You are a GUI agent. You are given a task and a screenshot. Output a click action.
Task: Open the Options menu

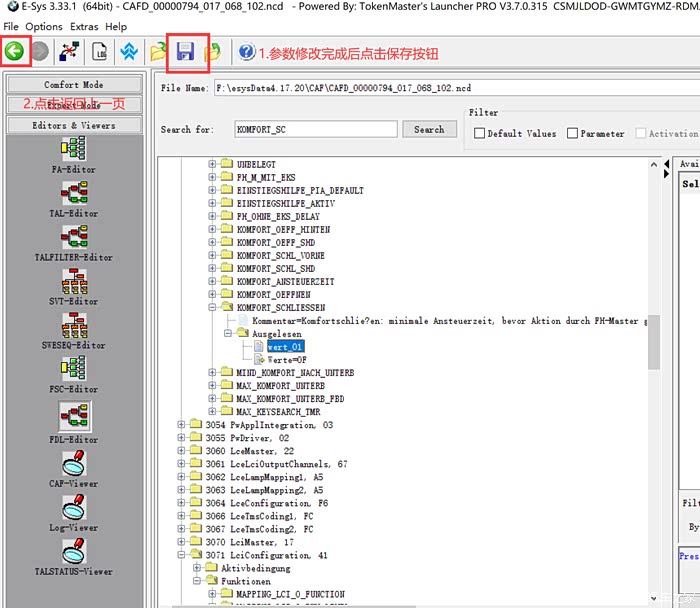[x=44, y=26]
